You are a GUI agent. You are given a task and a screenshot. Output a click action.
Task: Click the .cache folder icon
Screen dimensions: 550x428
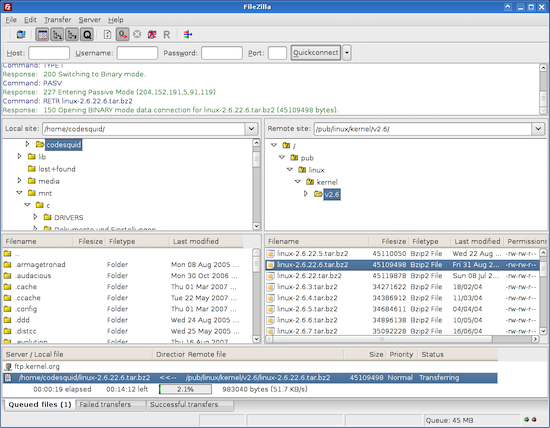7,287
